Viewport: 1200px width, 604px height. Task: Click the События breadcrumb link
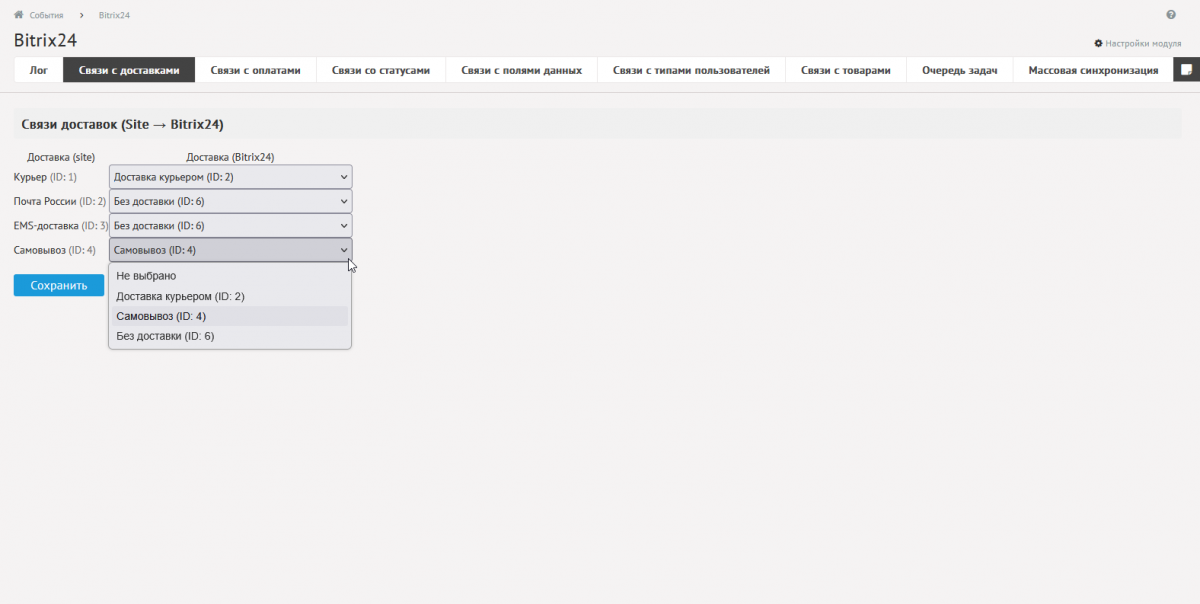click(x=46, y=16)
